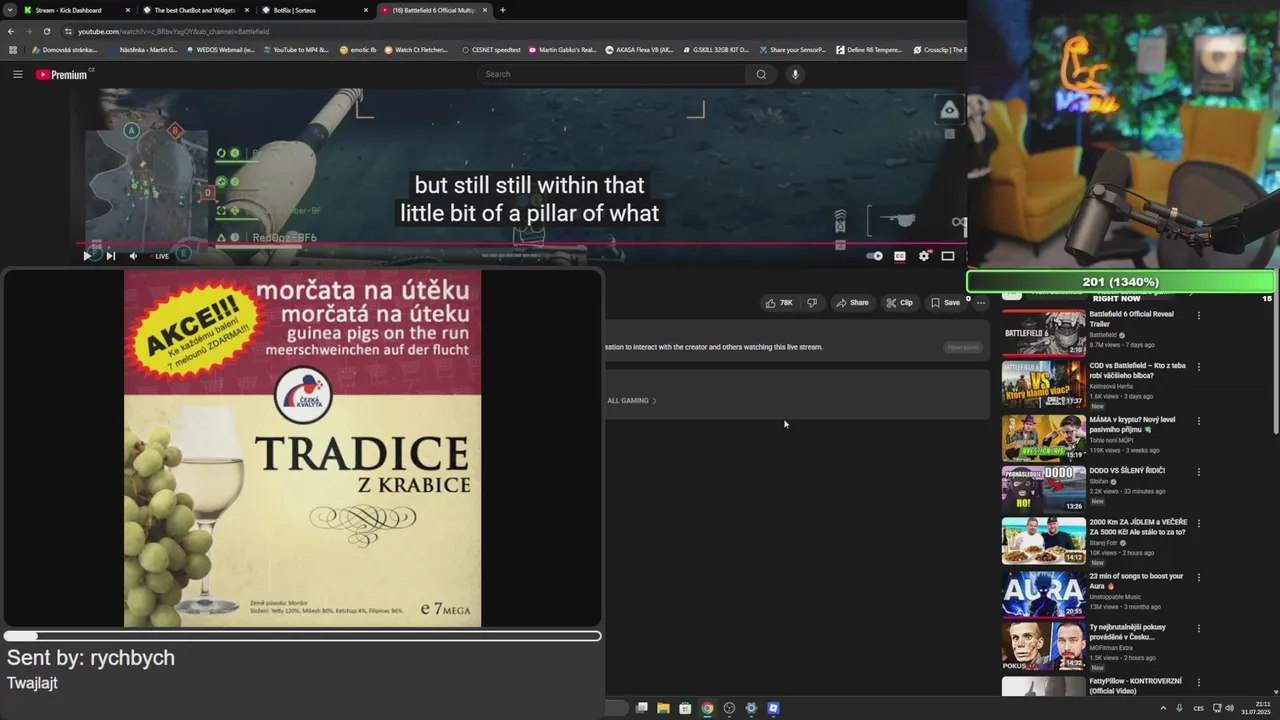The image size is (1280, 720).
Task: Click the red video progress bar
Action: coord(520,243)
